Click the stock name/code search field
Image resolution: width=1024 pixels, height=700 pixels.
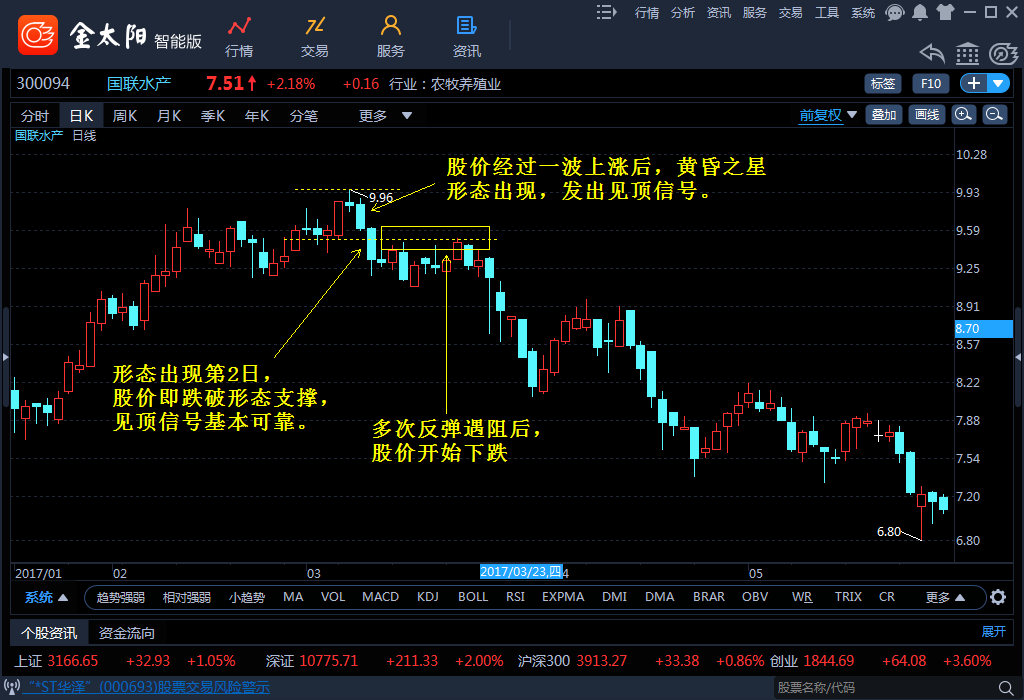click(880, 688)
